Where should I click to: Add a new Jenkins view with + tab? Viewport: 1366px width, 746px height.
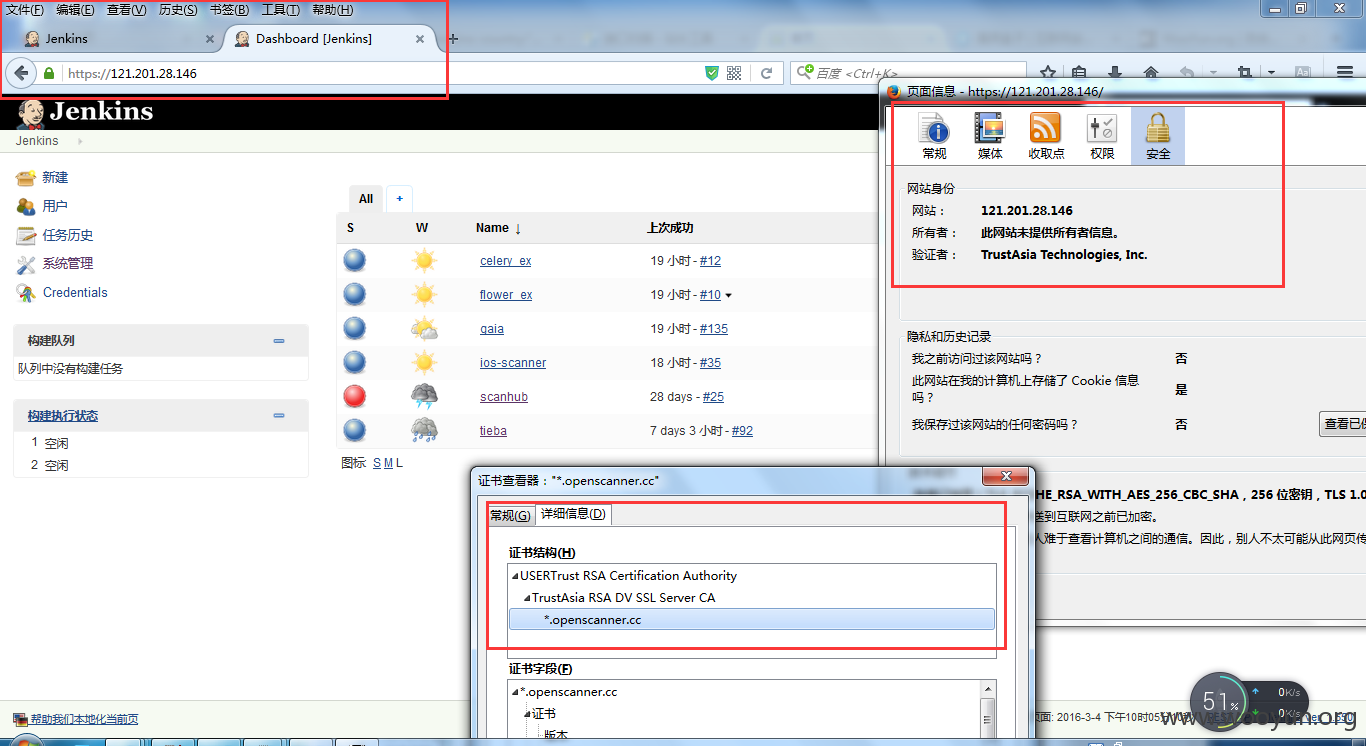tap(399, 198)
